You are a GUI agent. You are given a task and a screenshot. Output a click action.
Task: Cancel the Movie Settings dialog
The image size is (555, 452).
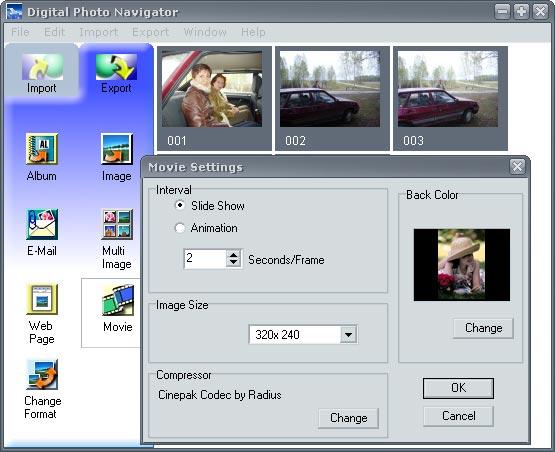click(x=458, y=416)
